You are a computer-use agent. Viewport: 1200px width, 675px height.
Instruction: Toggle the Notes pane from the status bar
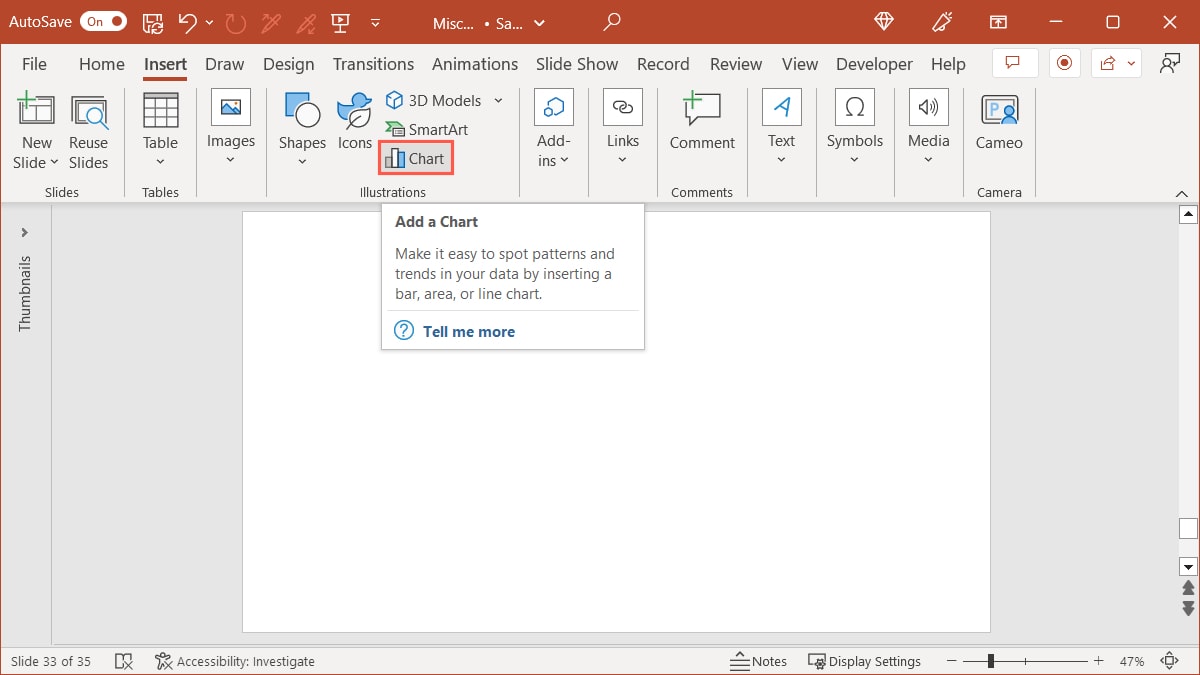tap(760, 661)
